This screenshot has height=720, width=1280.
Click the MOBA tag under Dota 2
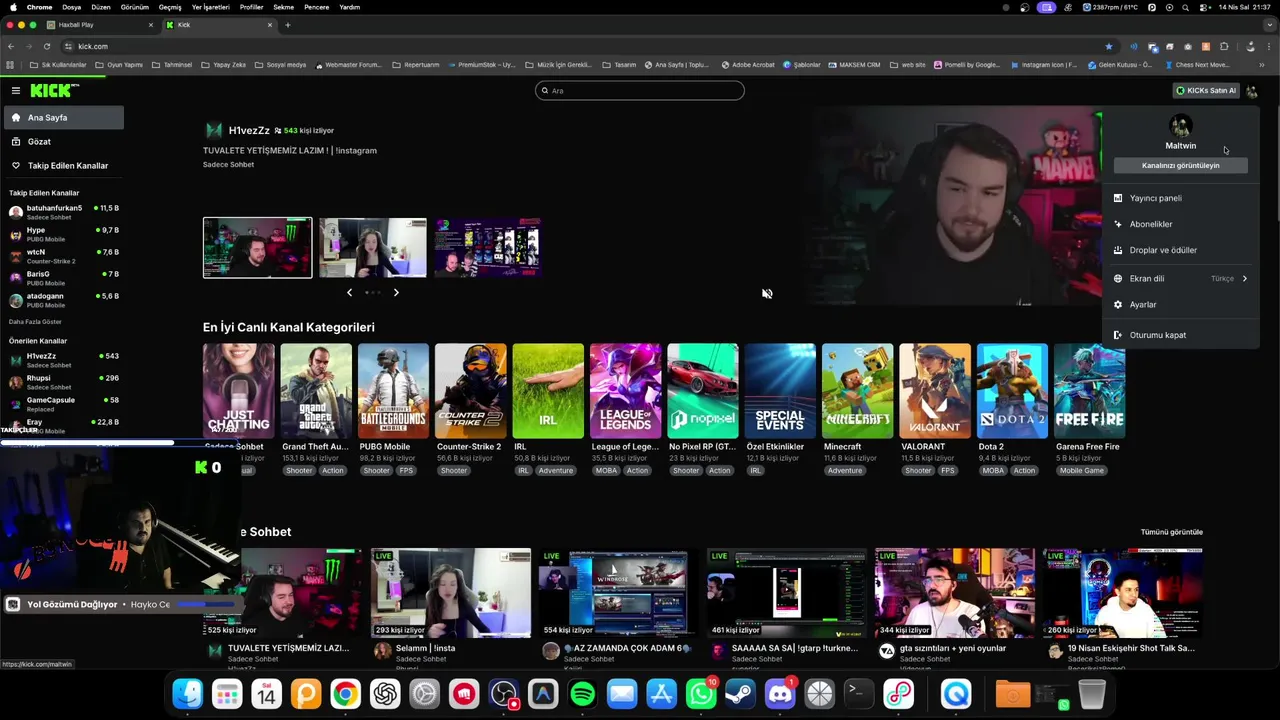pyautogui.click(x=993, y=470)
